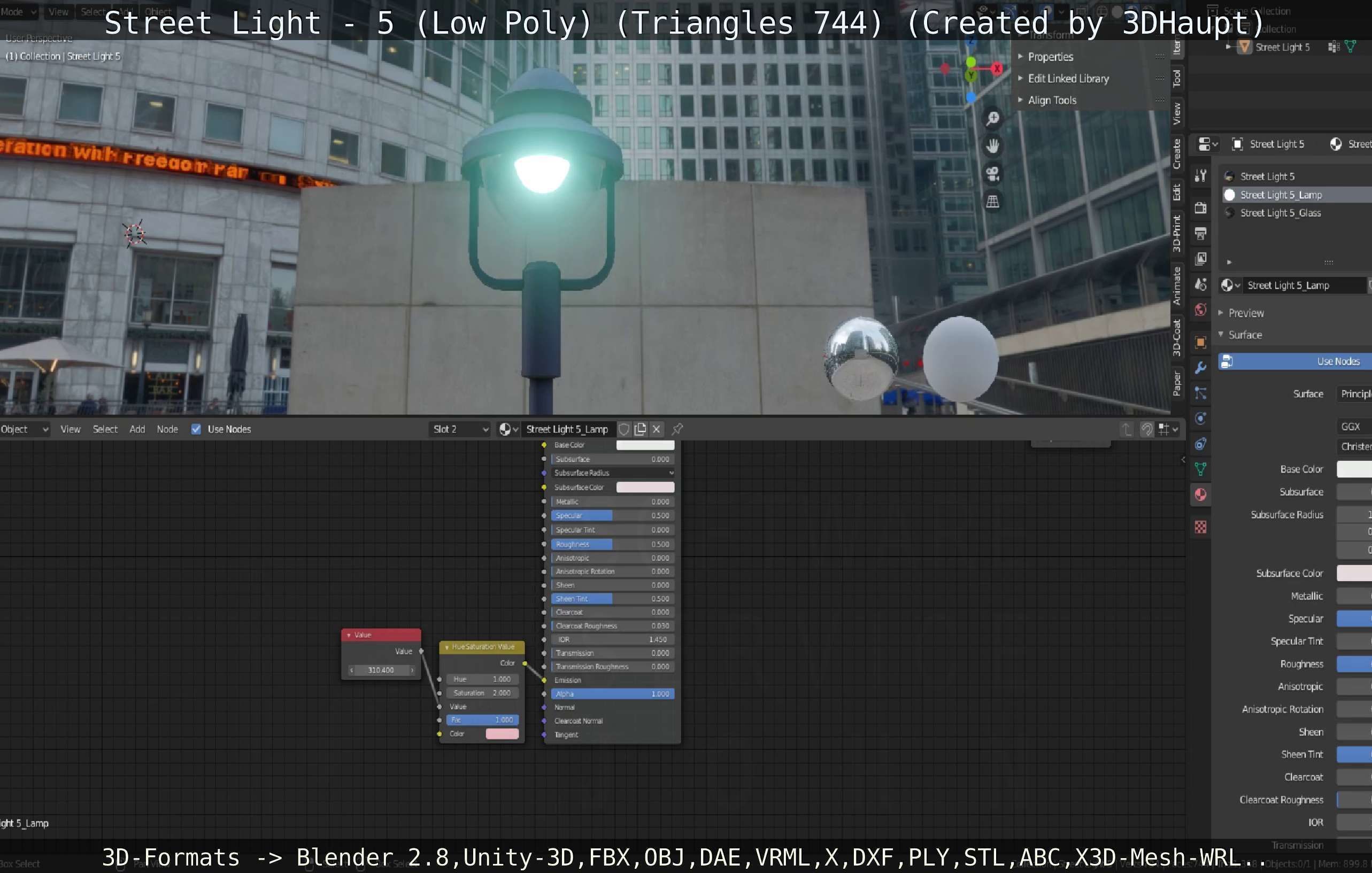Open the Modifiers wrench icon
The height and width of the screenshot is (873, 1372).
click(x=1200, y=368)
